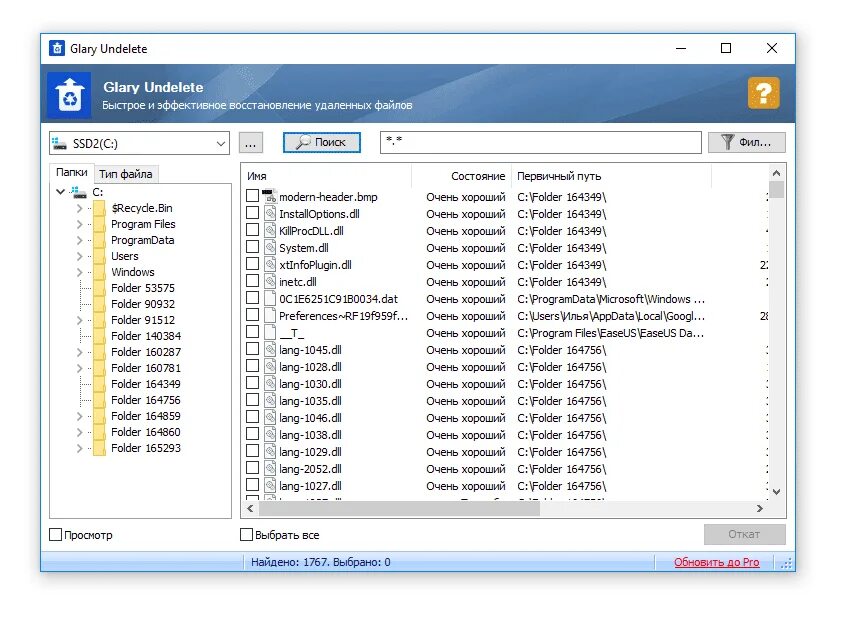The height and width of the screenshot is (626, 842).
Task: Tick the KillProcDLL.dll checkbox
Action: coord(252,230)
